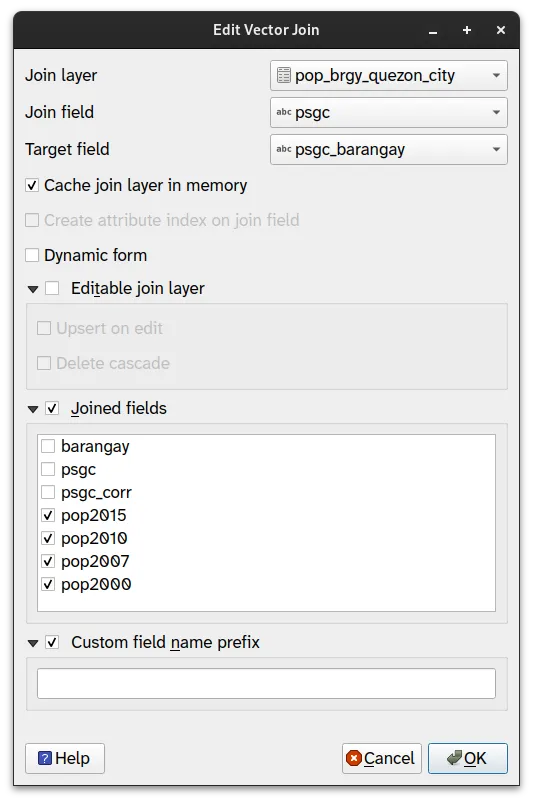533x802 pixels.
Task: Enable the Editable join layer checkbox
Action: (52, 288)
